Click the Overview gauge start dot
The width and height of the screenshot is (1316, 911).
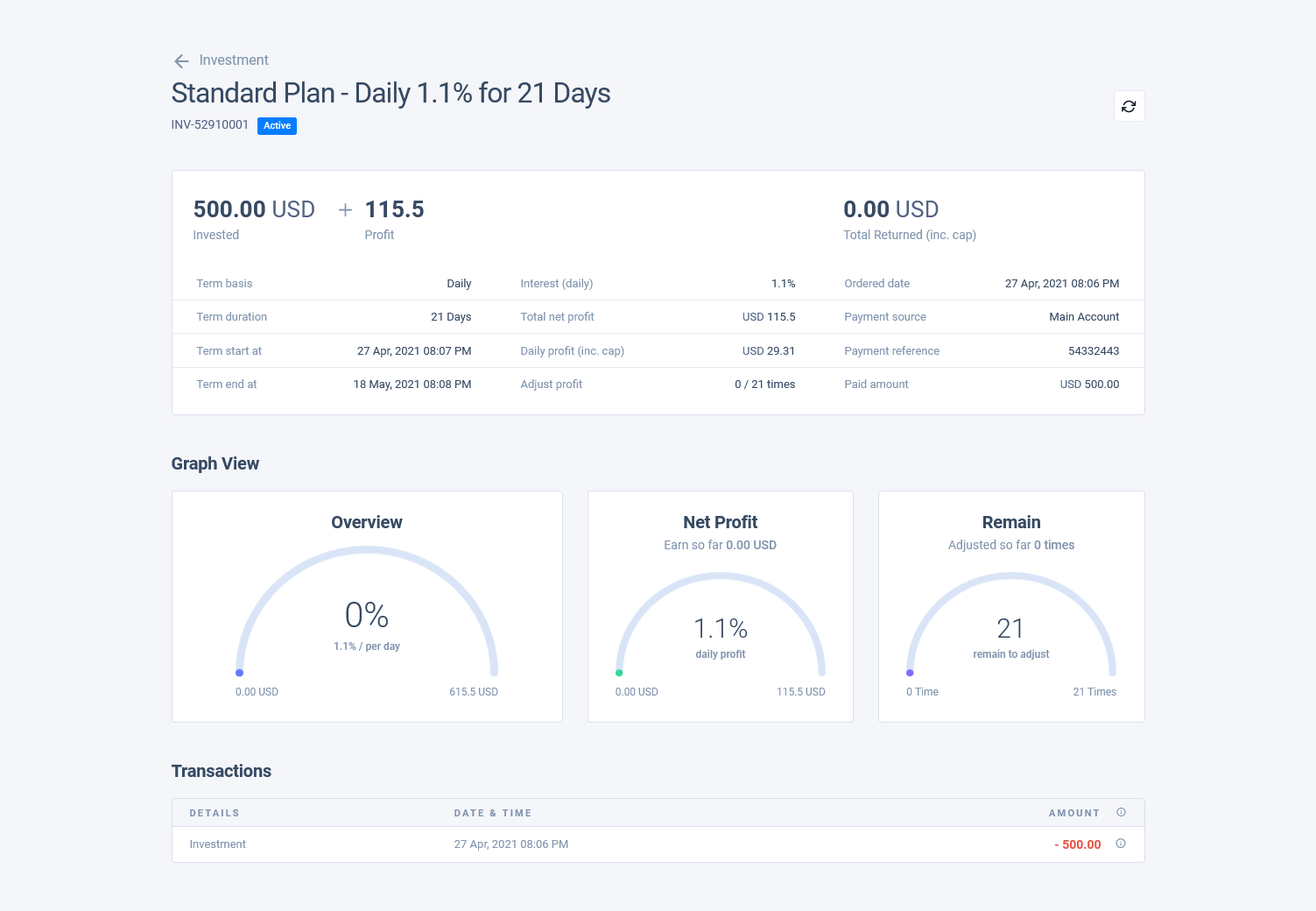[239, 673]
